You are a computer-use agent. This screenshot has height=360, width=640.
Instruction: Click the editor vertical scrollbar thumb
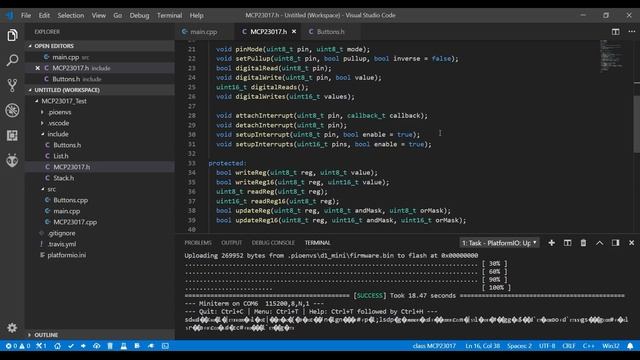(637, 124)
